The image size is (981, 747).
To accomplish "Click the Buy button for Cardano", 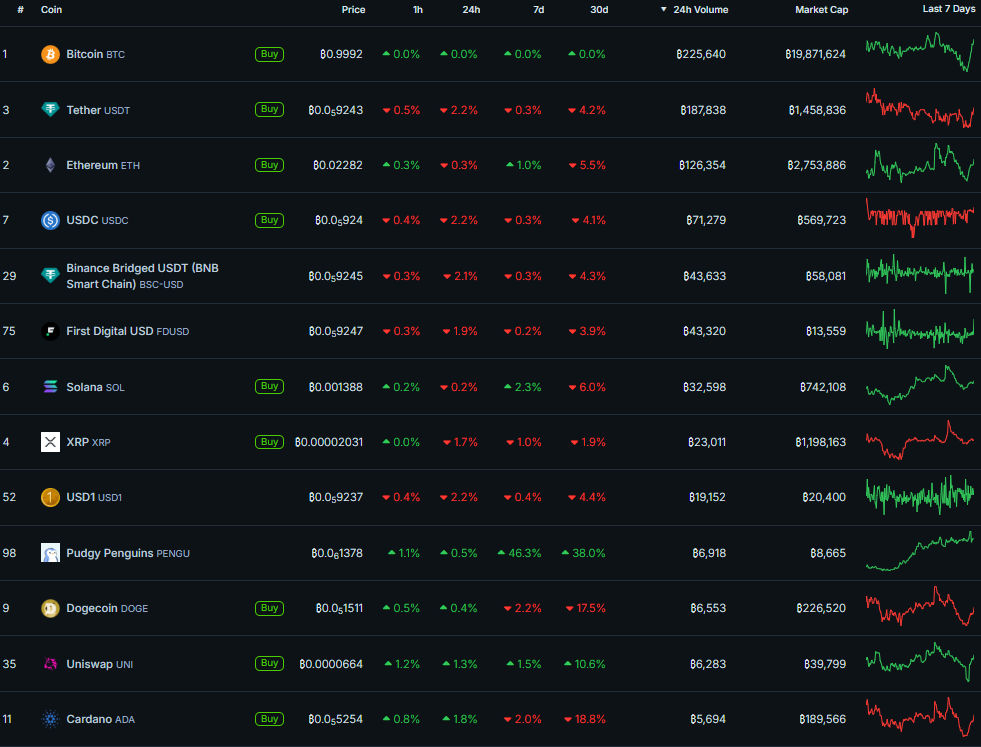I will click(270, 719).
